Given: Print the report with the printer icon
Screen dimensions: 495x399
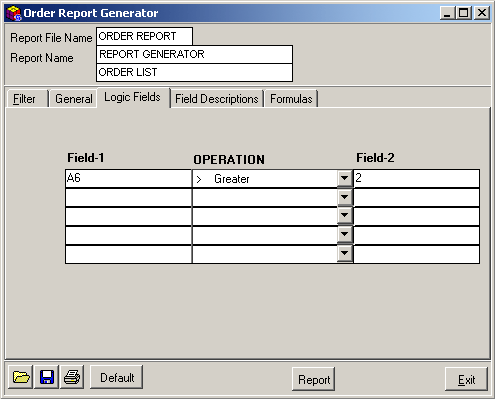Looking at the screenshot, I should click(x=72, y=377).
